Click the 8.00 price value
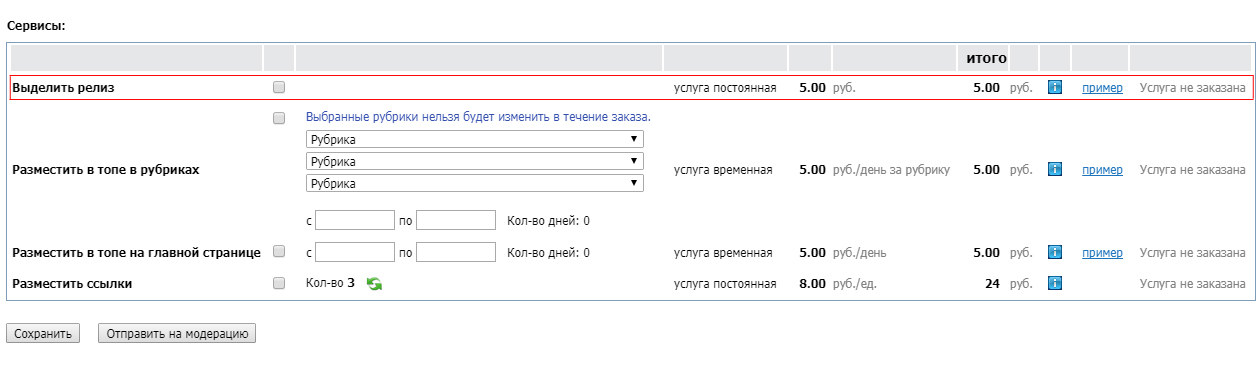Image resolution: width=1260 pixels, height=368 pixels. pyautogui.click(x=812, y=284)
